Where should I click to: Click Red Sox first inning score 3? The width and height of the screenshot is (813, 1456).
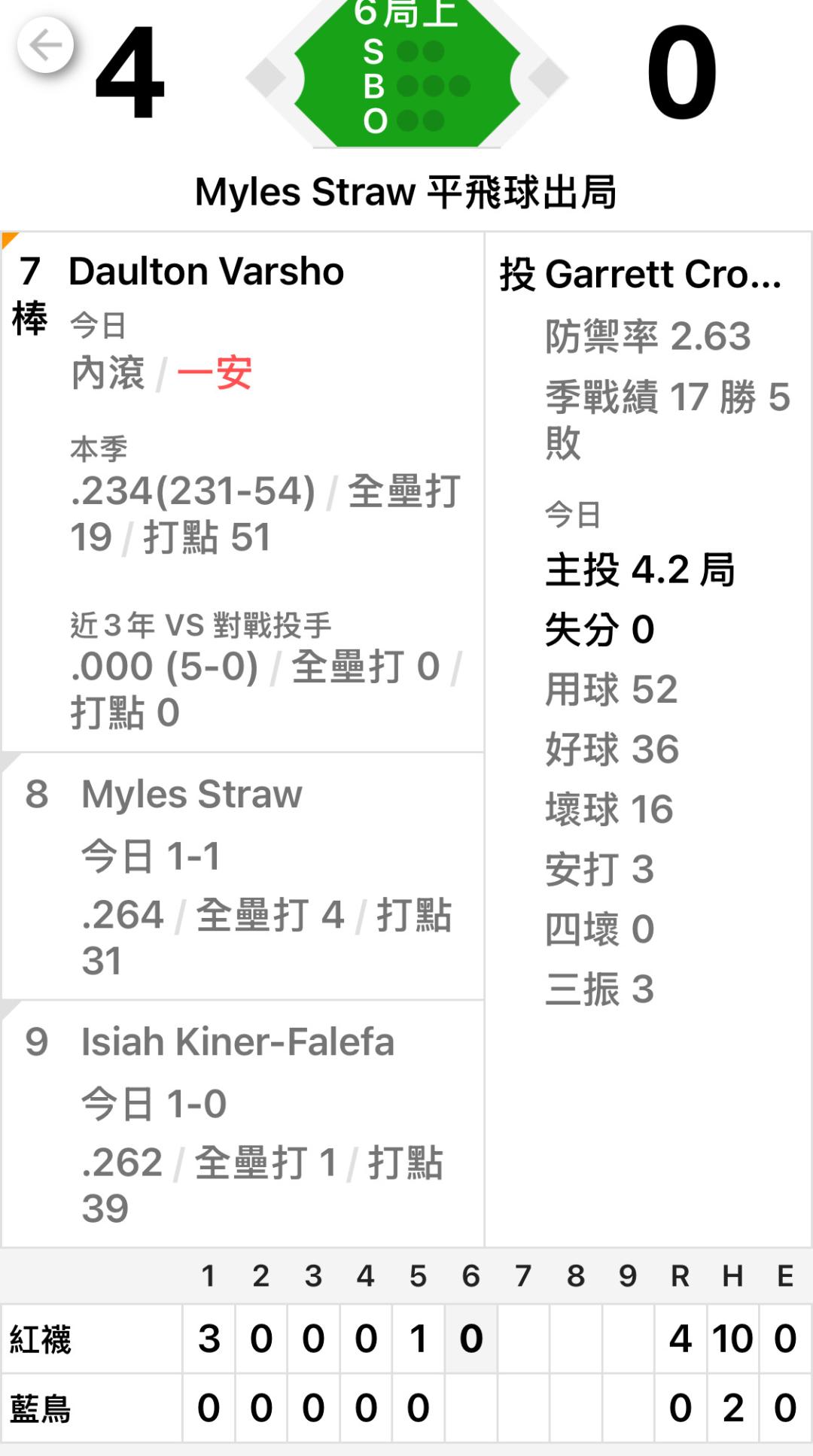tap(209, 1339)
